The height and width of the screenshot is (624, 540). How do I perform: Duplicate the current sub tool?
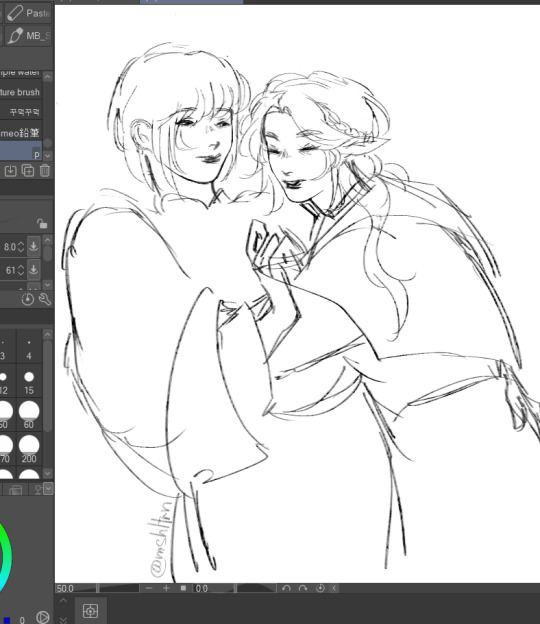tap(28, 171)
